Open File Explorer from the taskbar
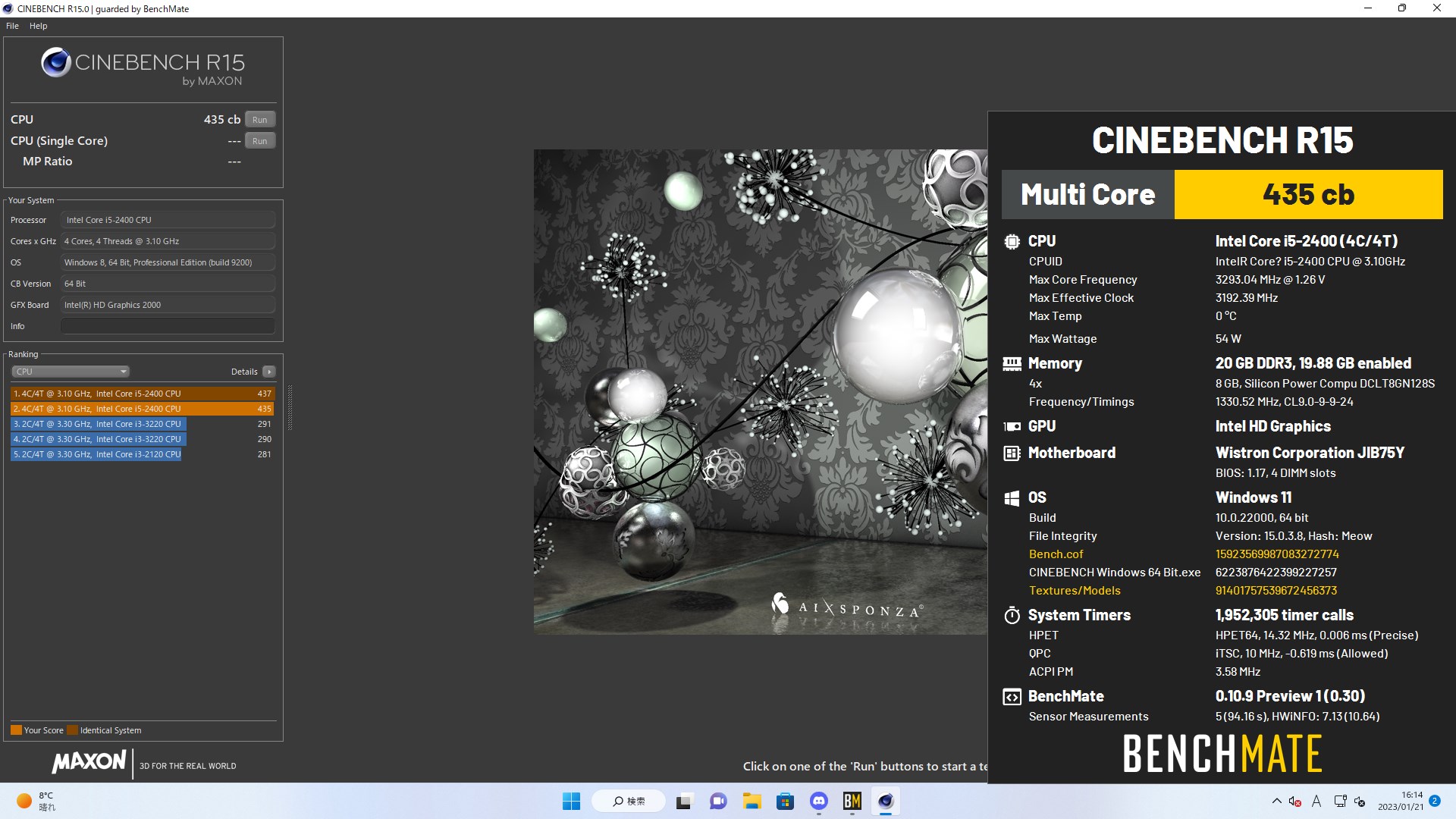1456x819 pixels. 752,801
